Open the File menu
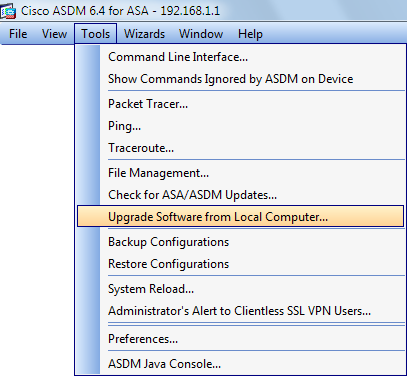407x376 pixels. coord(18,34)
